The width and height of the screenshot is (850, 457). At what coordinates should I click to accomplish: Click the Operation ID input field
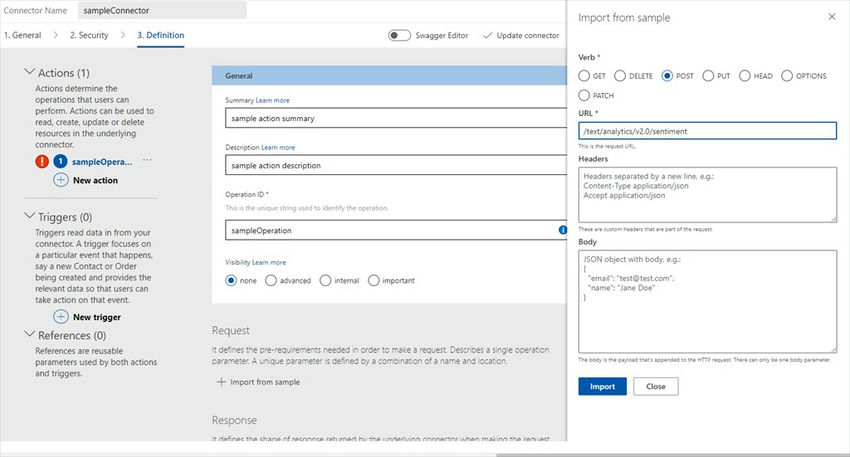click(396, 230)
